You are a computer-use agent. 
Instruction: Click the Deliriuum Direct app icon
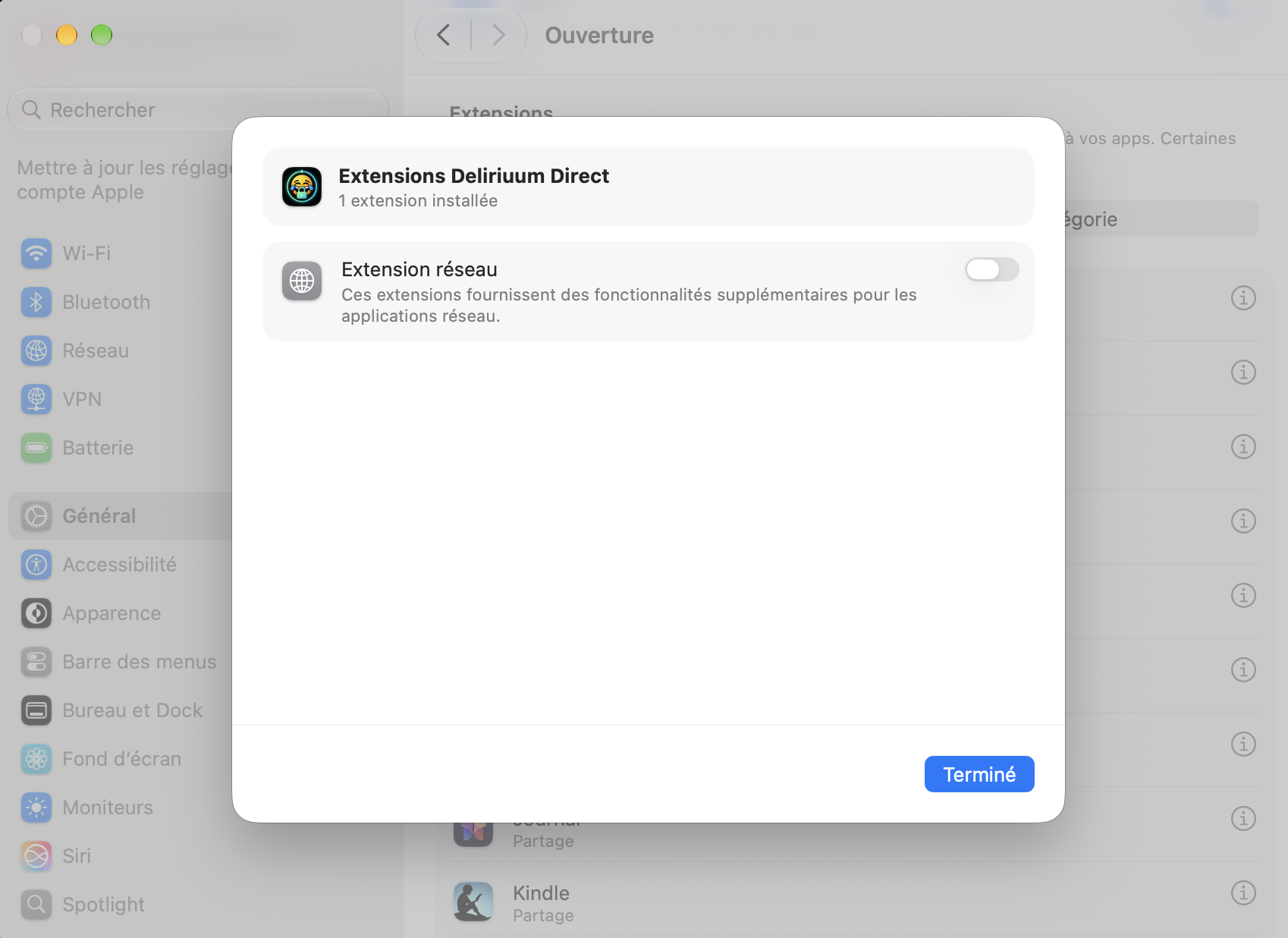[302, 187]
